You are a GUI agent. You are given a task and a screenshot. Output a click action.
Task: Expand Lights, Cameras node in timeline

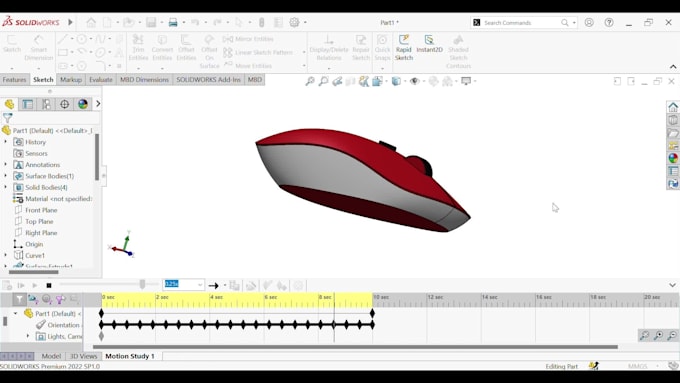point(28,336)
